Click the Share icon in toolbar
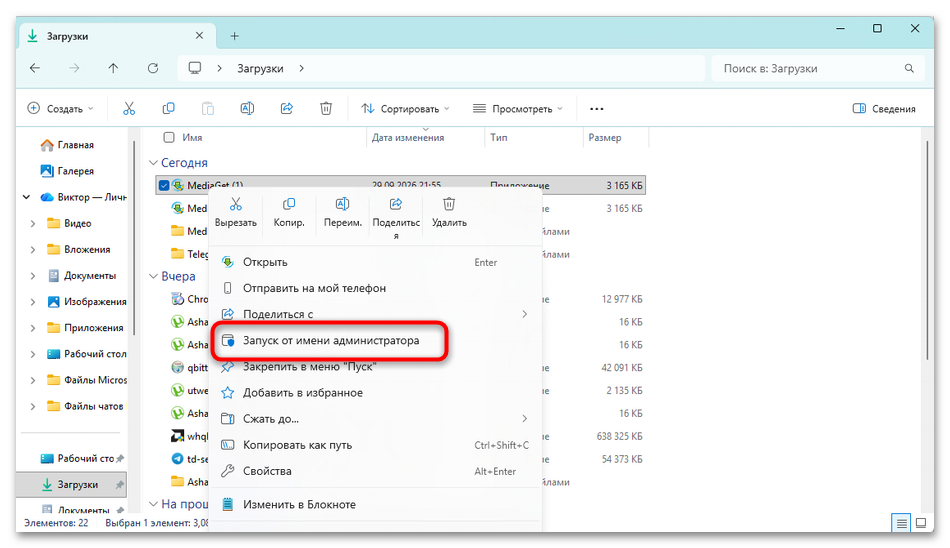Viewport: 950px width, 548px height. [x=287, y=109]
